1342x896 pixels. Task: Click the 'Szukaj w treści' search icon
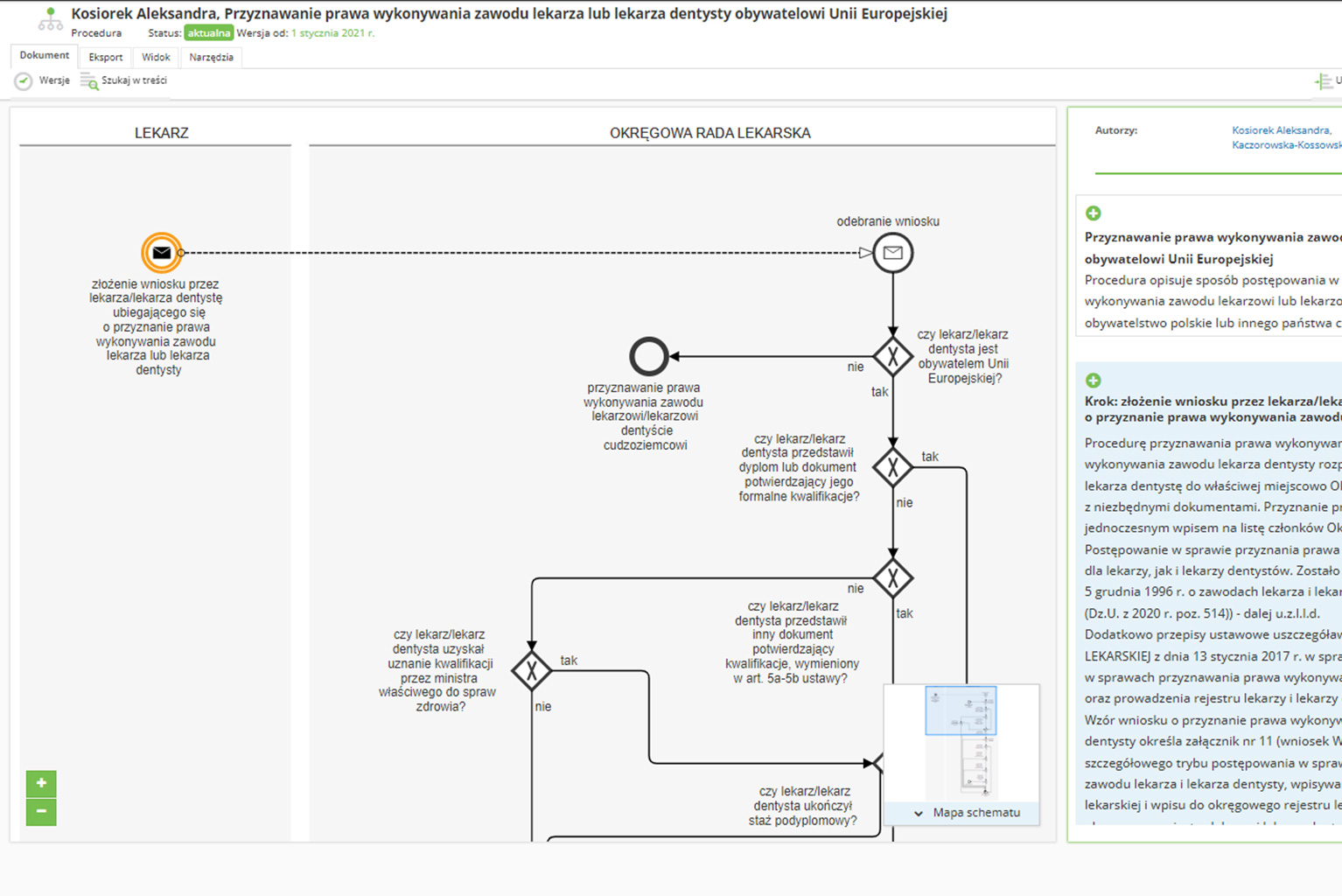pos(89,81)
